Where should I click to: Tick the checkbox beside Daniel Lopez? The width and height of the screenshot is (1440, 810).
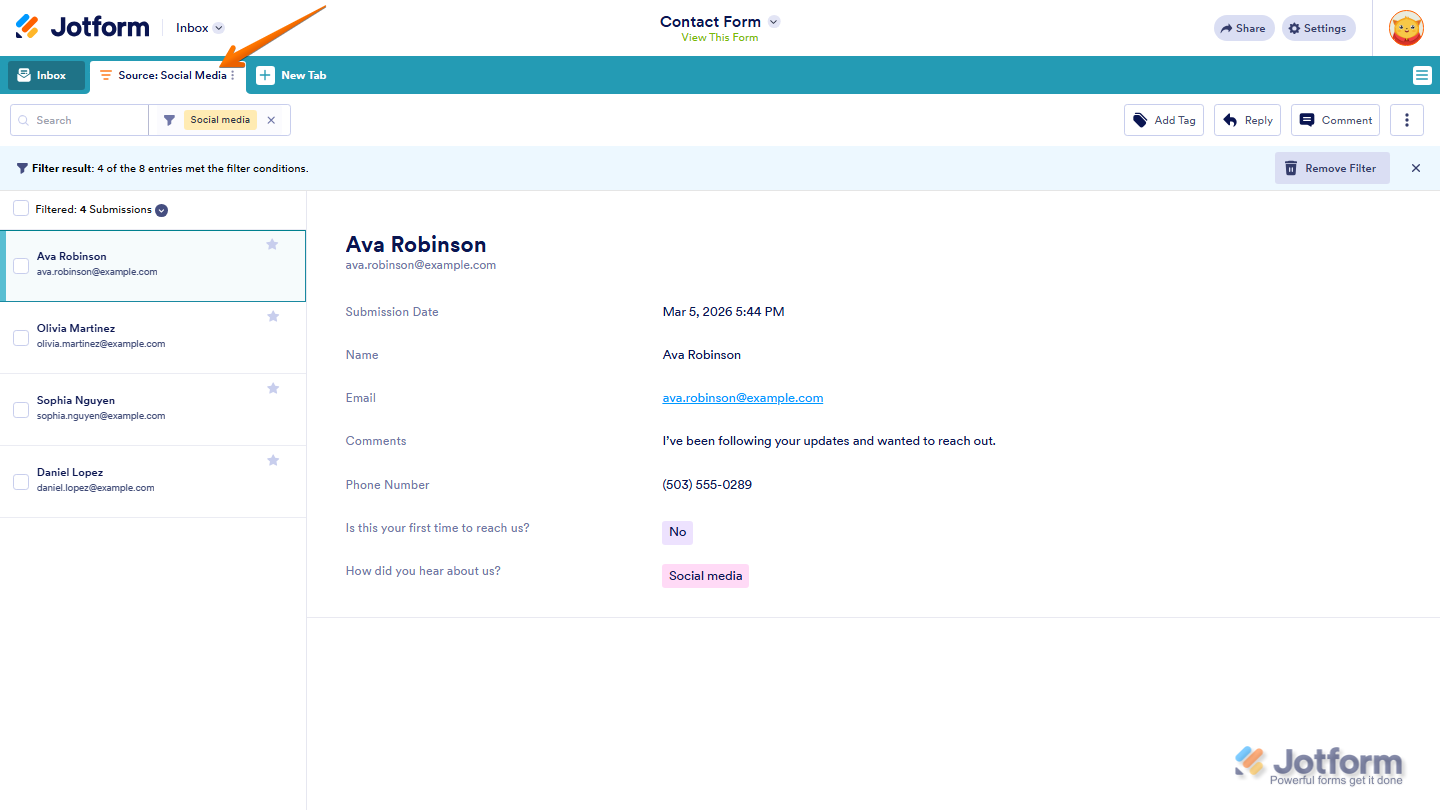tap(21, 482)
